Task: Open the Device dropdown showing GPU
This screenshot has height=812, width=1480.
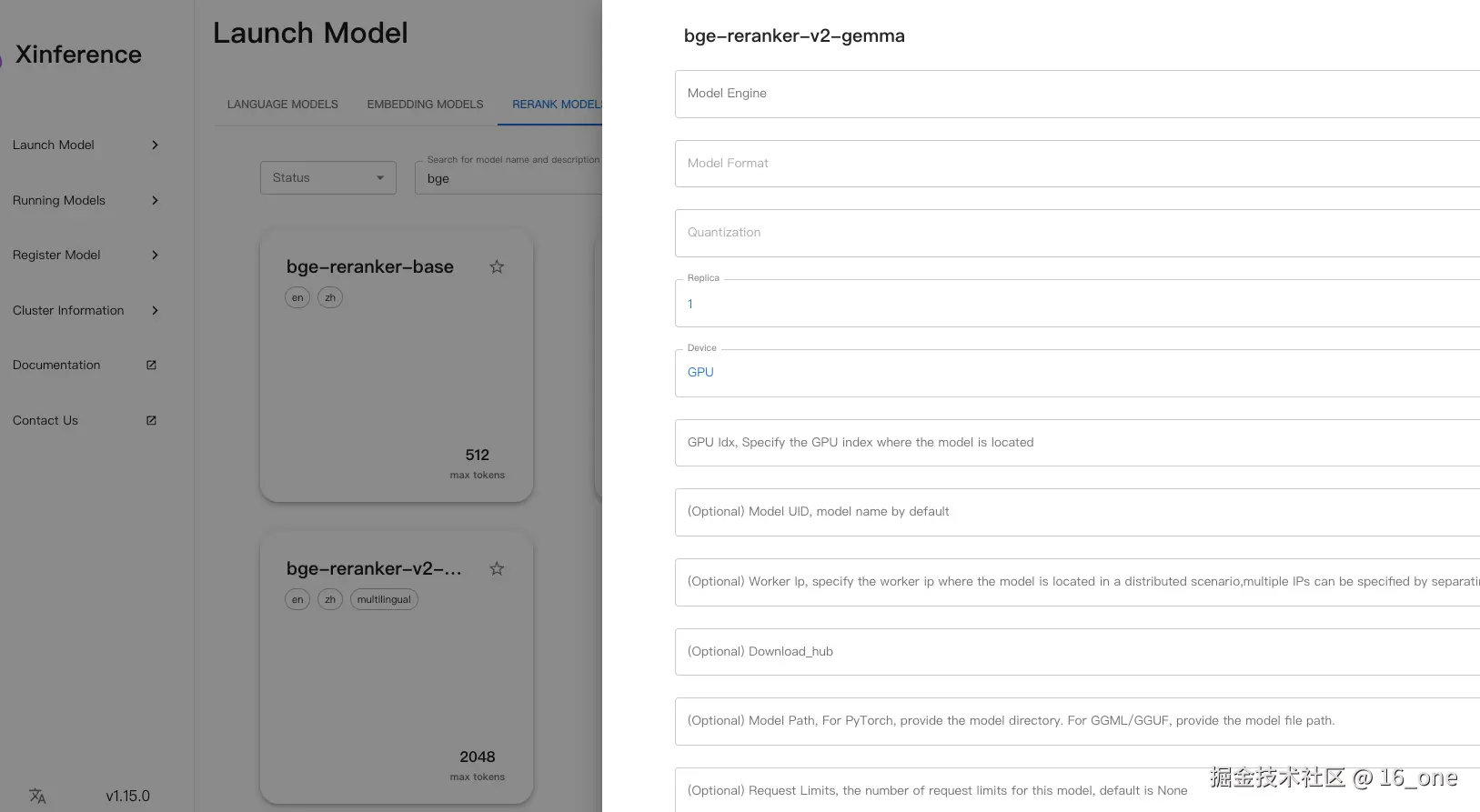Action: click(x=1077, y=373)
